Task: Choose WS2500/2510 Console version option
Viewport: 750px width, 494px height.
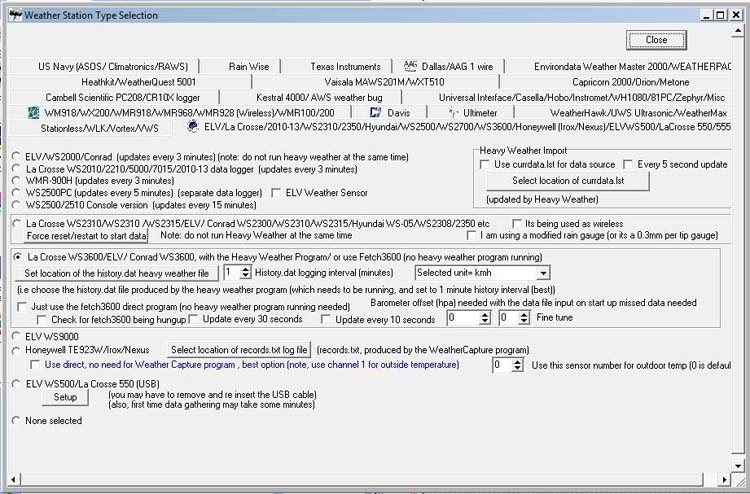Action: pos(16,205)
